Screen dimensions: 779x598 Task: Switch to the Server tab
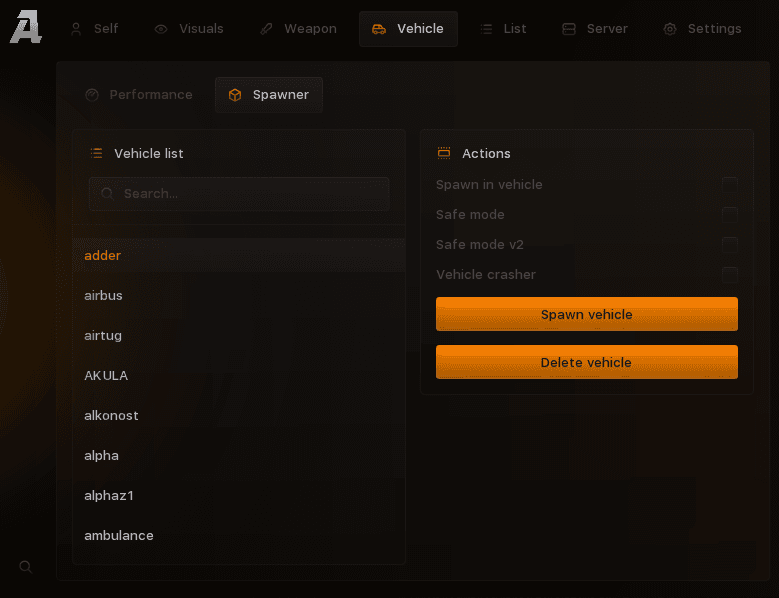click(595, 29)
